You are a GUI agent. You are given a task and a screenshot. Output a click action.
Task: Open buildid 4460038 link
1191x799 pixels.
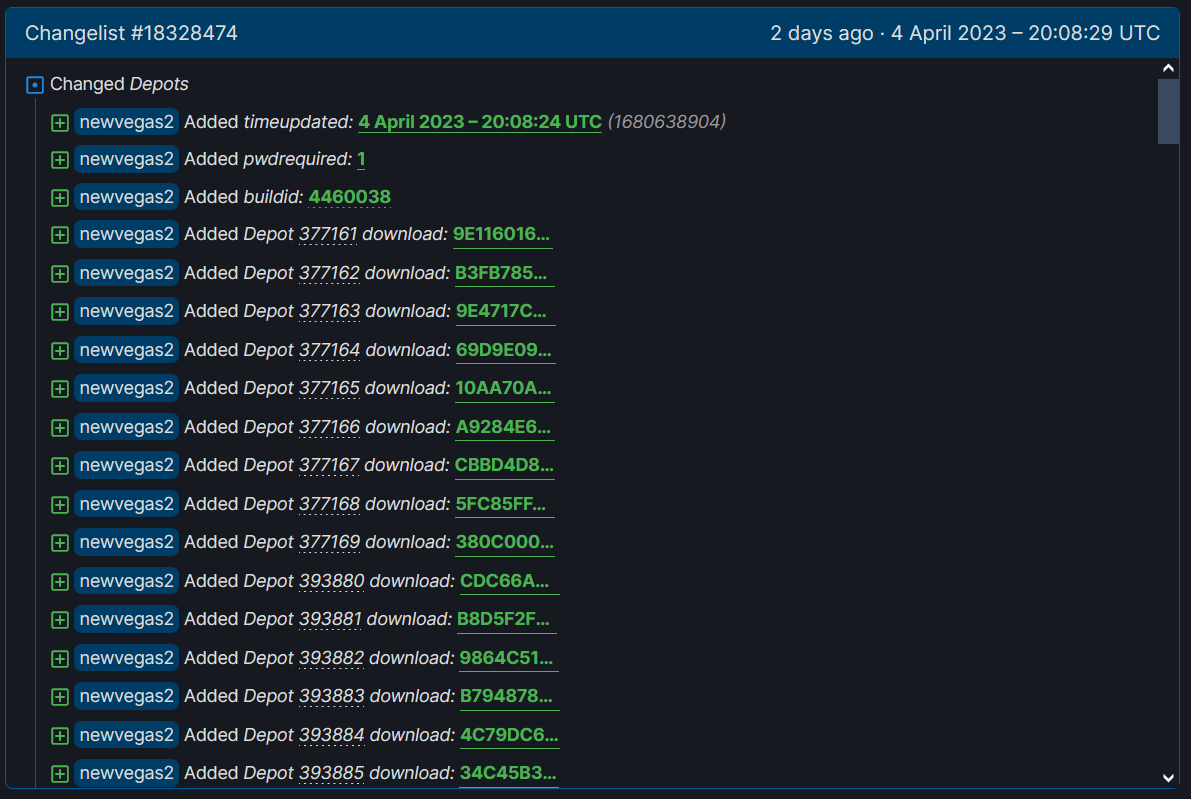click(349, 197)
